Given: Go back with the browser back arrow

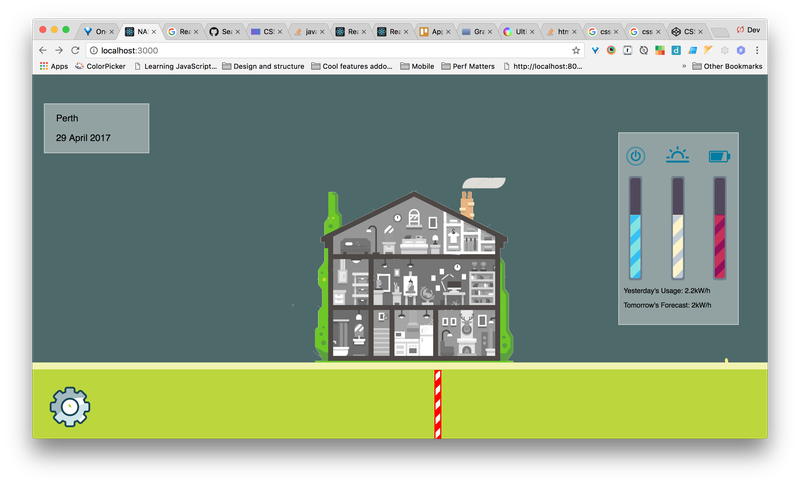Looking at the screenshot, I should coord(43,50).
